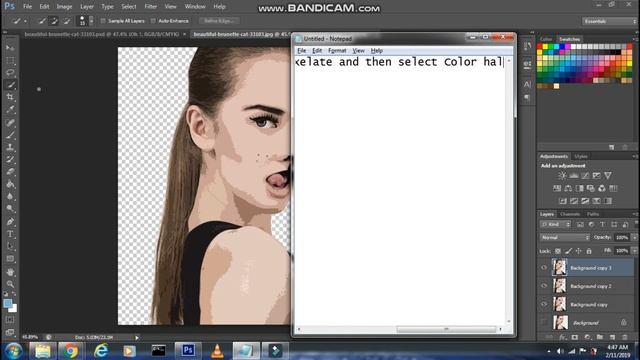
Task: Delete layer with trash icon
Action: 625,337
